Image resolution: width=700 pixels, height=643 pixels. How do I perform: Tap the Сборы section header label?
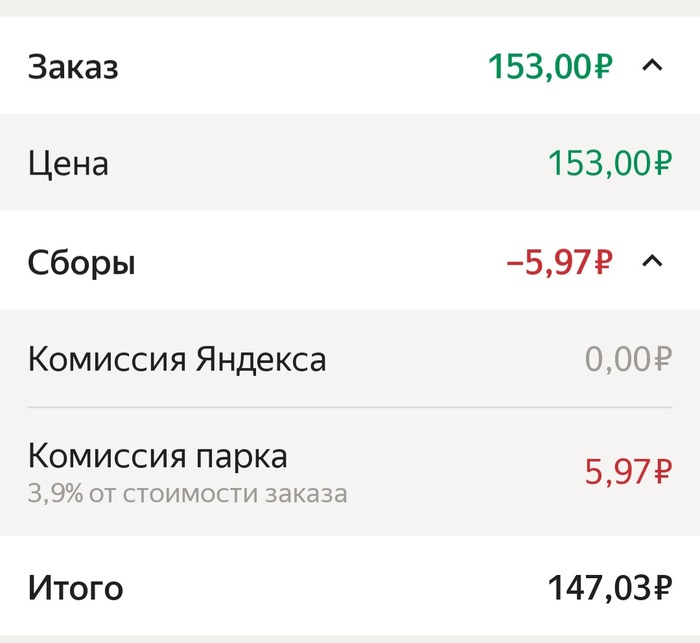point(81,263)
